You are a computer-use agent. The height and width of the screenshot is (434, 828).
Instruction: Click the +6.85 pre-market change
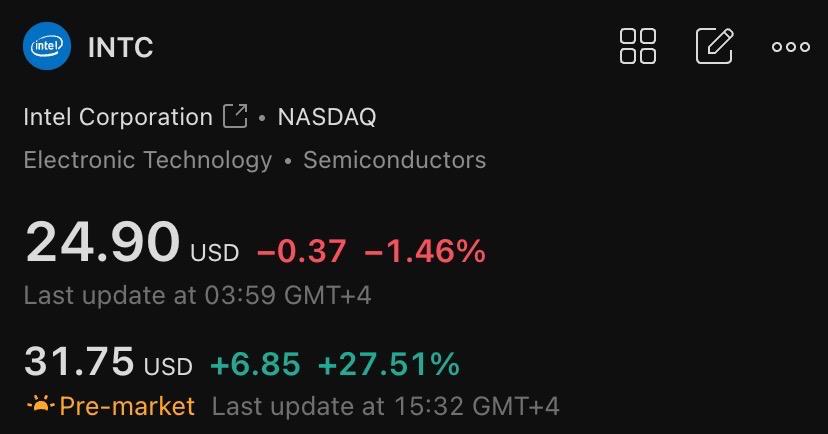pos(256,364)
